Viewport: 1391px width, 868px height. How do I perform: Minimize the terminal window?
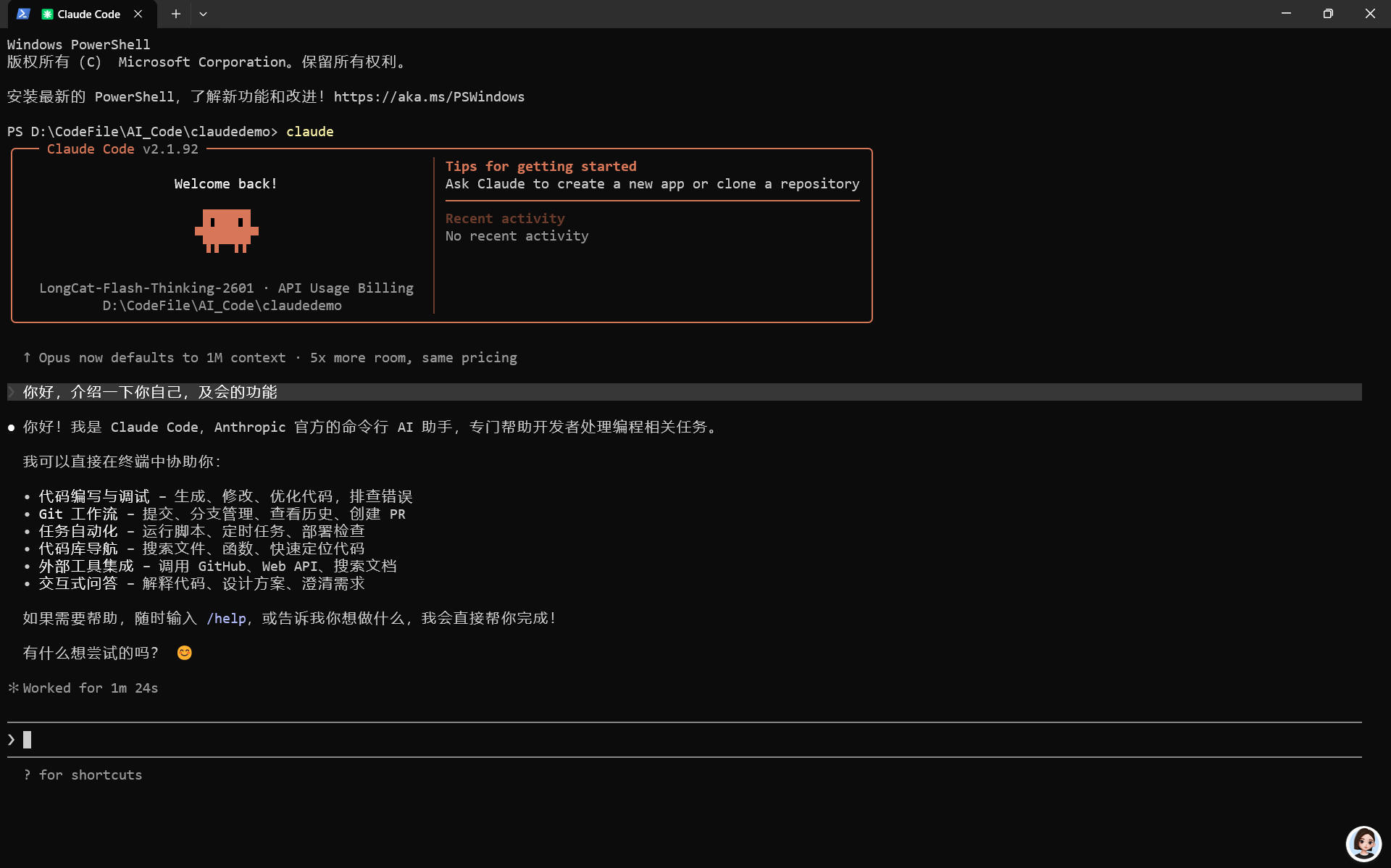tap(1286, 14)
